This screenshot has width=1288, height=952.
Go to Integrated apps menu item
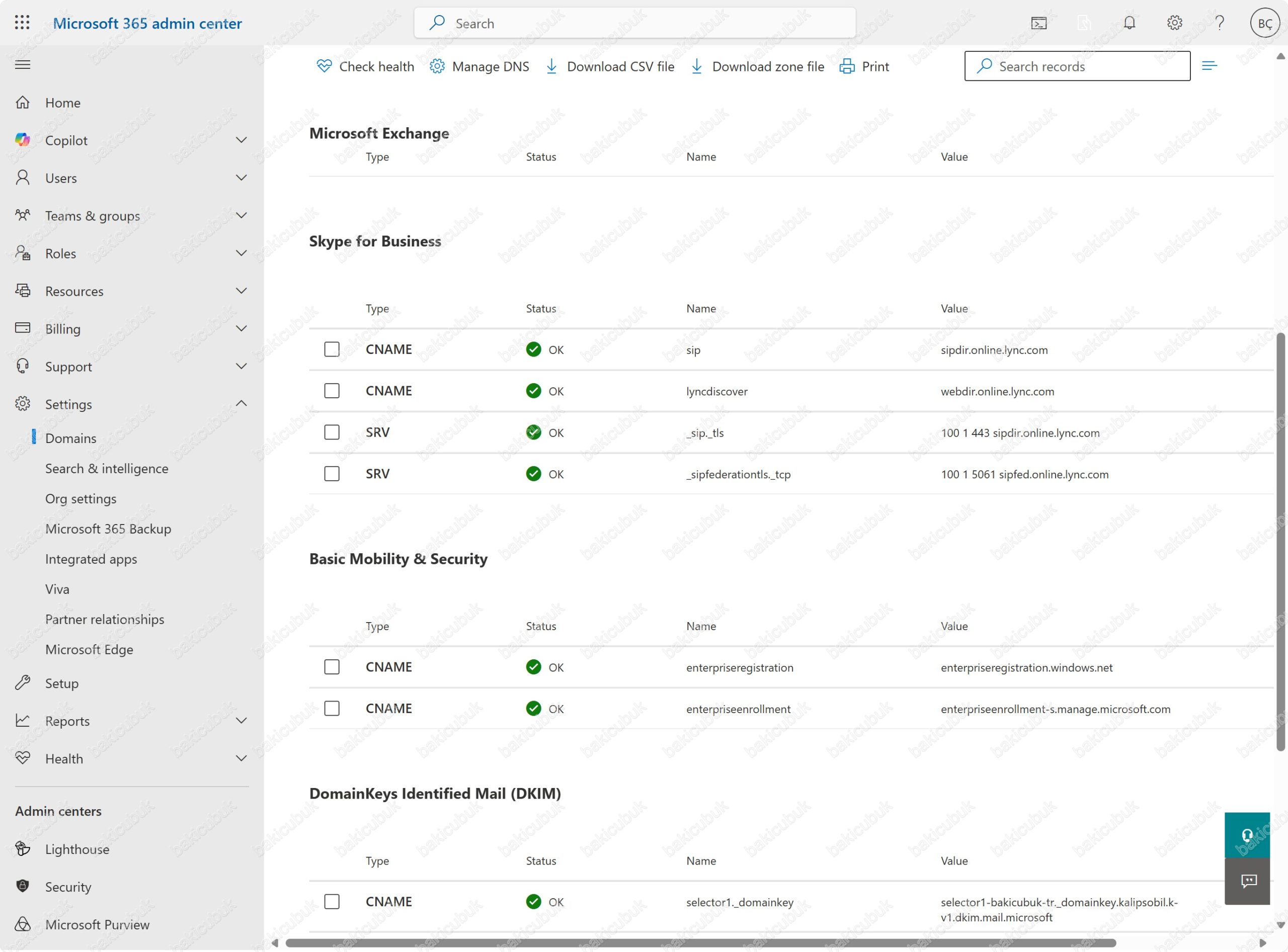[91, 559]
